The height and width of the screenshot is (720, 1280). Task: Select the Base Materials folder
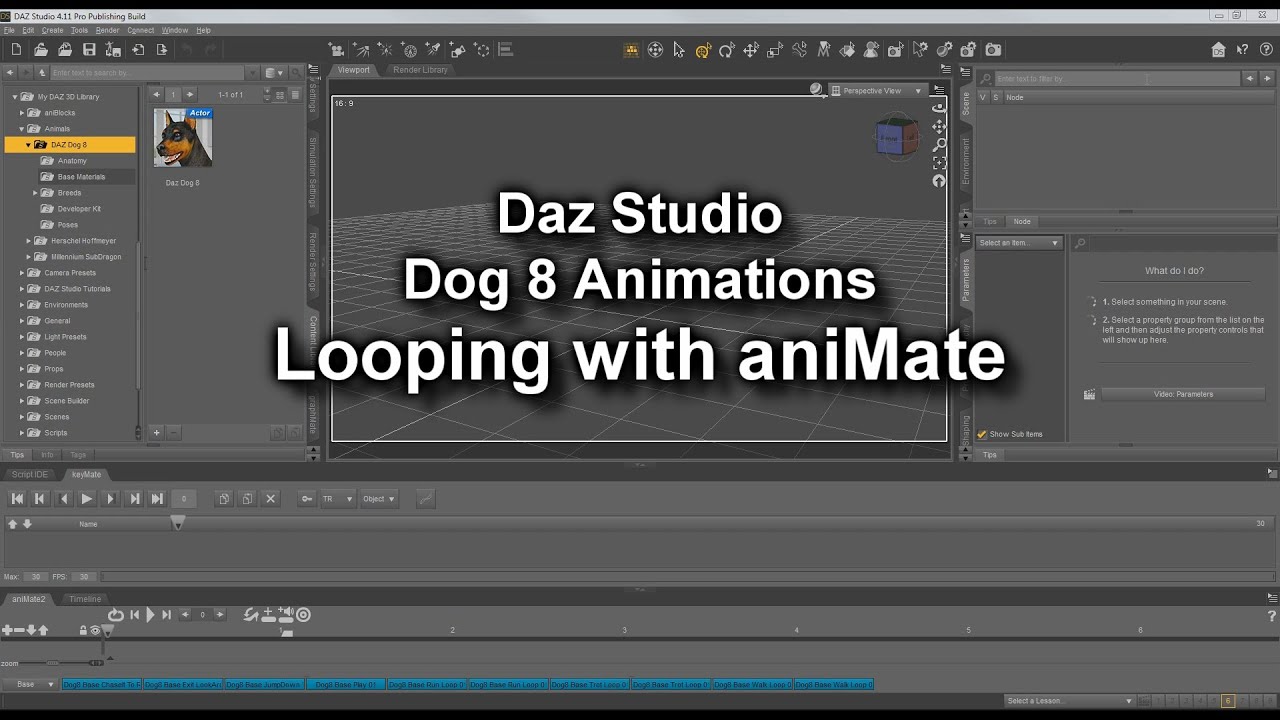tap(81, 177)
